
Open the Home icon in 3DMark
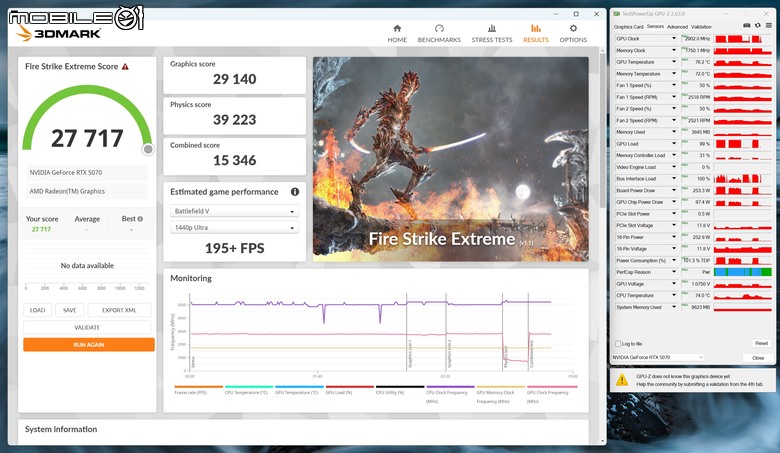click(397, 28)
